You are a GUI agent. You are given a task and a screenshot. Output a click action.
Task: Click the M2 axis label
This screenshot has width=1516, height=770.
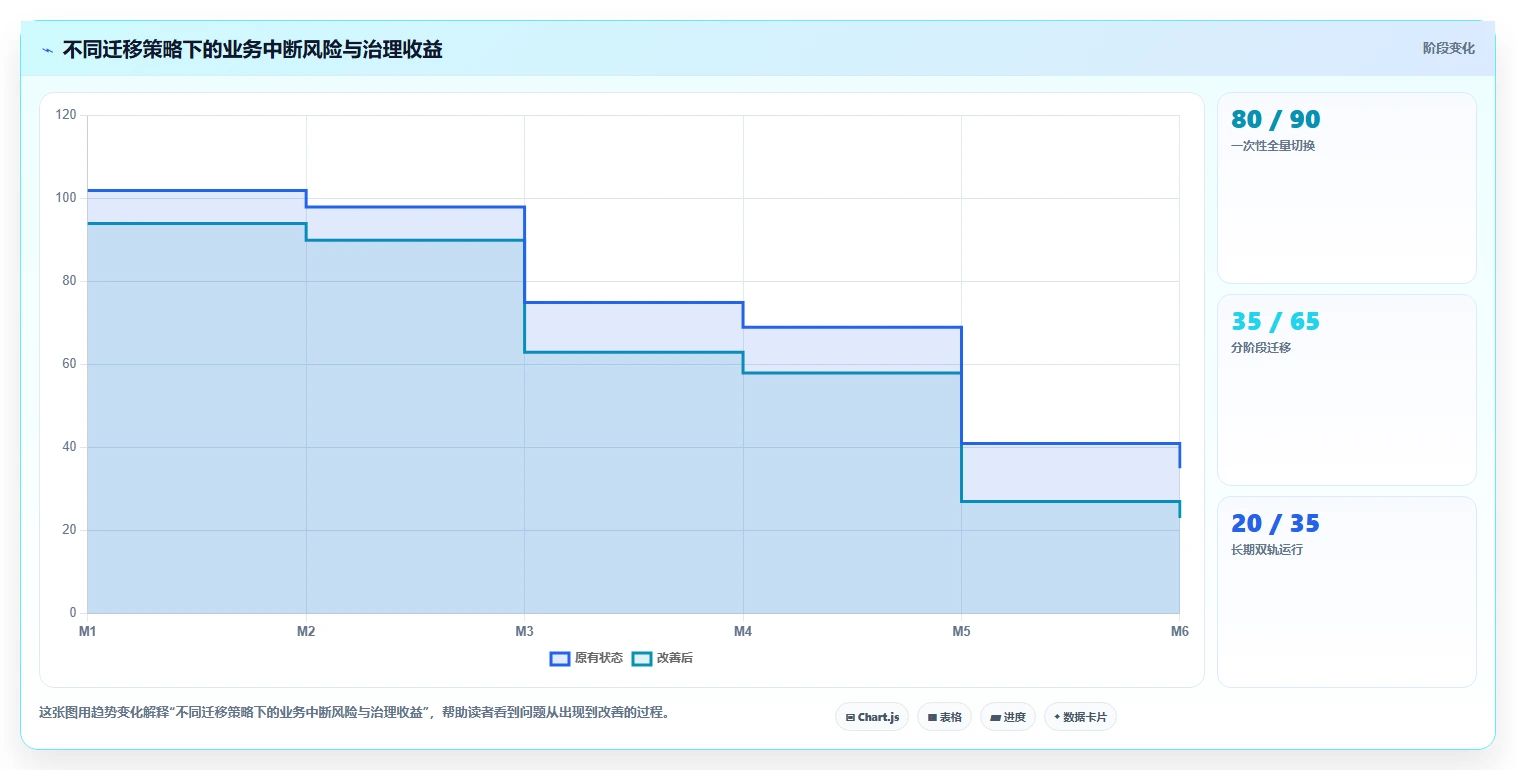tap(306, 631)
